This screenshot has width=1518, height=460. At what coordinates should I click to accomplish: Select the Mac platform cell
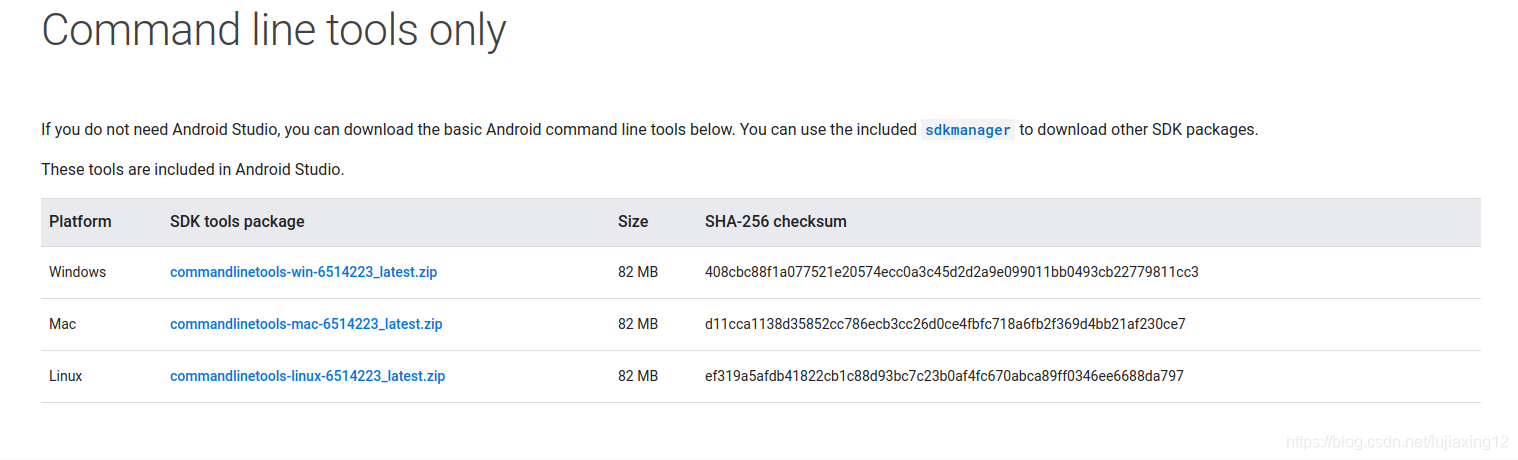(x=62, y=324)
